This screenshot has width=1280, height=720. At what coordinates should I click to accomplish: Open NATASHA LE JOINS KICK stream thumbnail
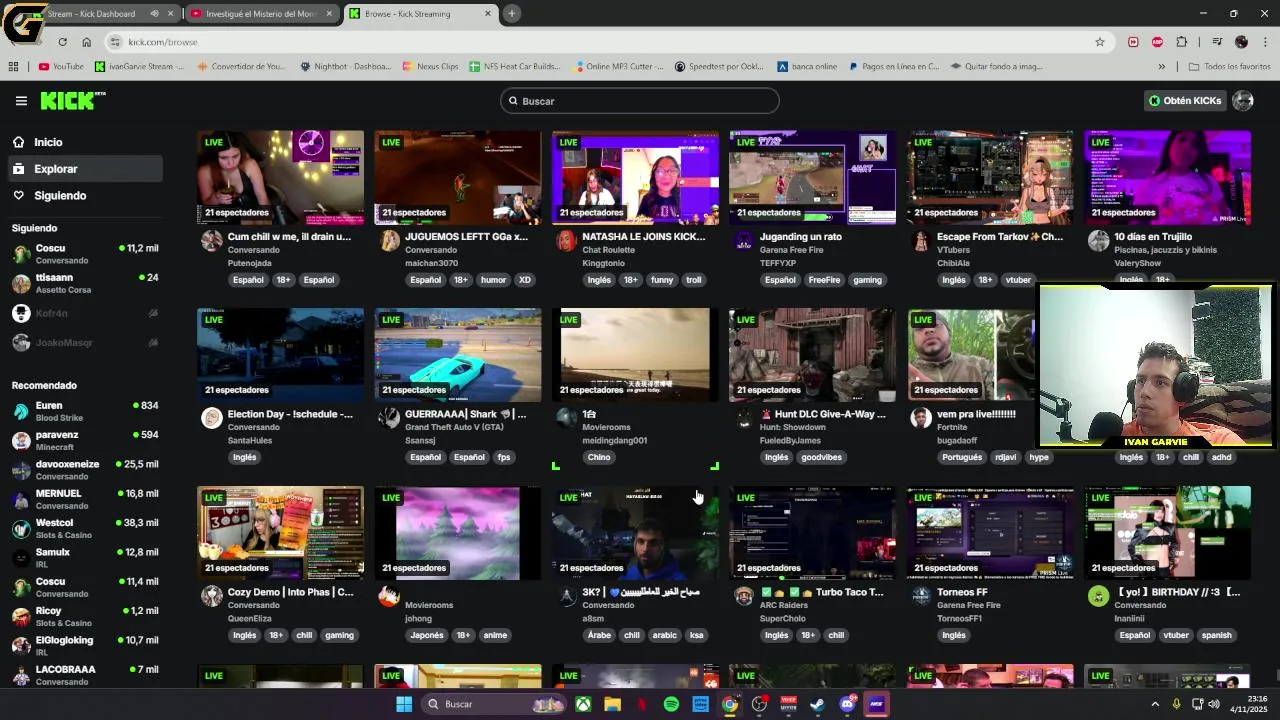click(x=635, y=177)
